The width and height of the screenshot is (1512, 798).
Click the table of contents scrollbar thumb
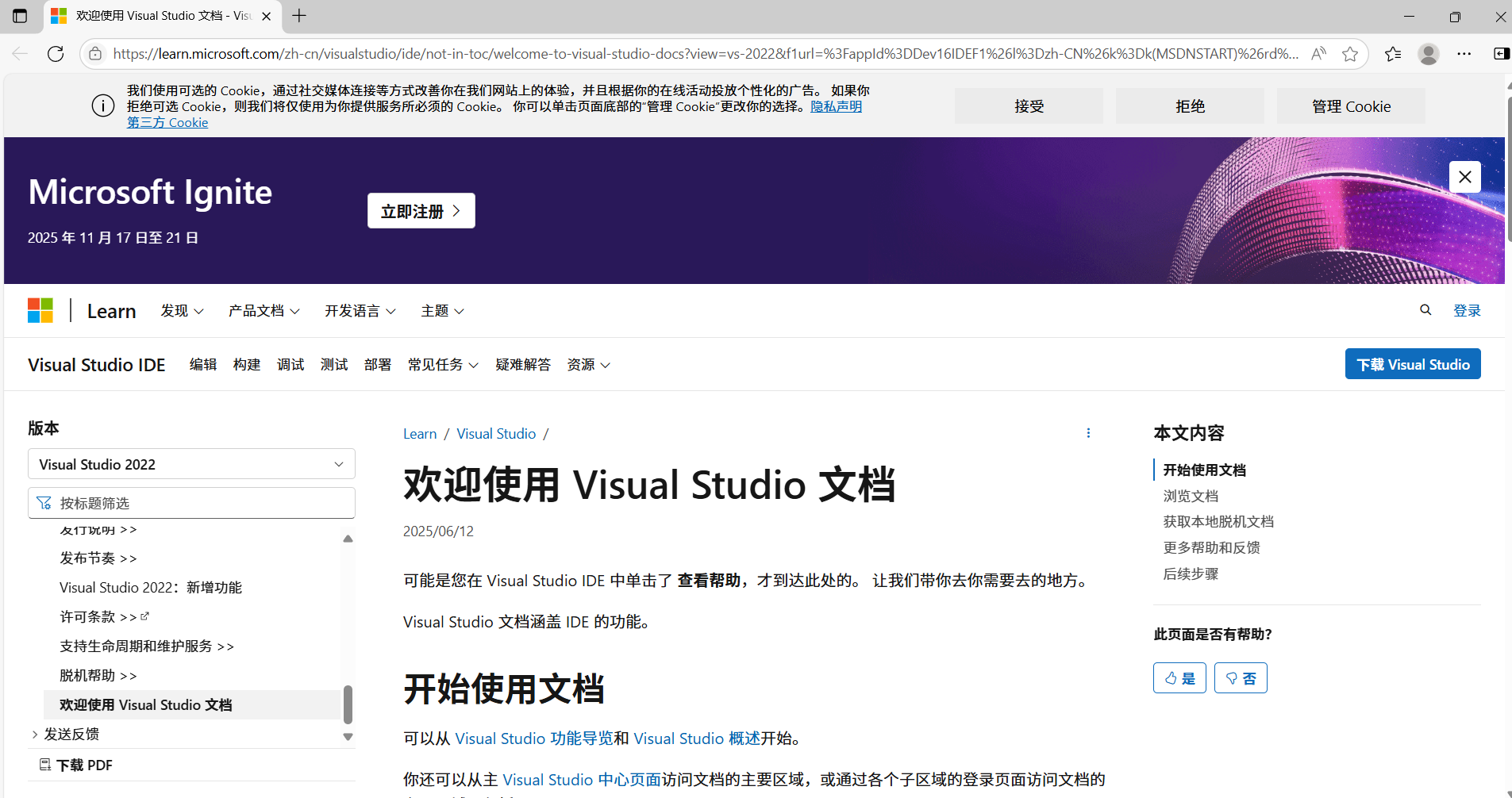click(x=348, y=704)
